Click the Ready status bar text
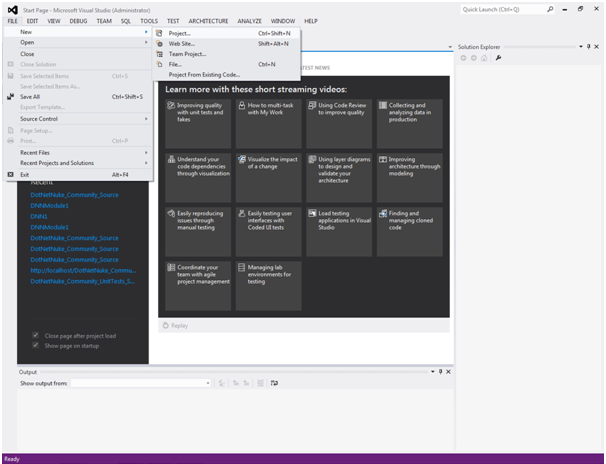This screenshot has height=464, width=606. (x=12, y=459)
